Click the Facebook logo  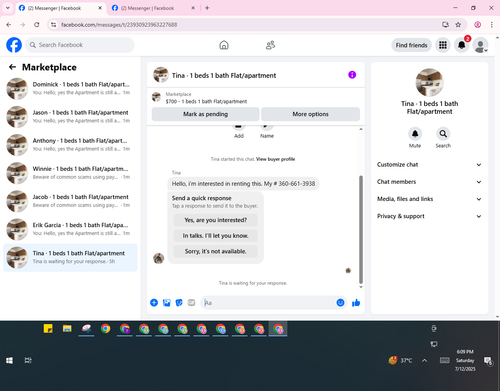(x=14, y=45)
